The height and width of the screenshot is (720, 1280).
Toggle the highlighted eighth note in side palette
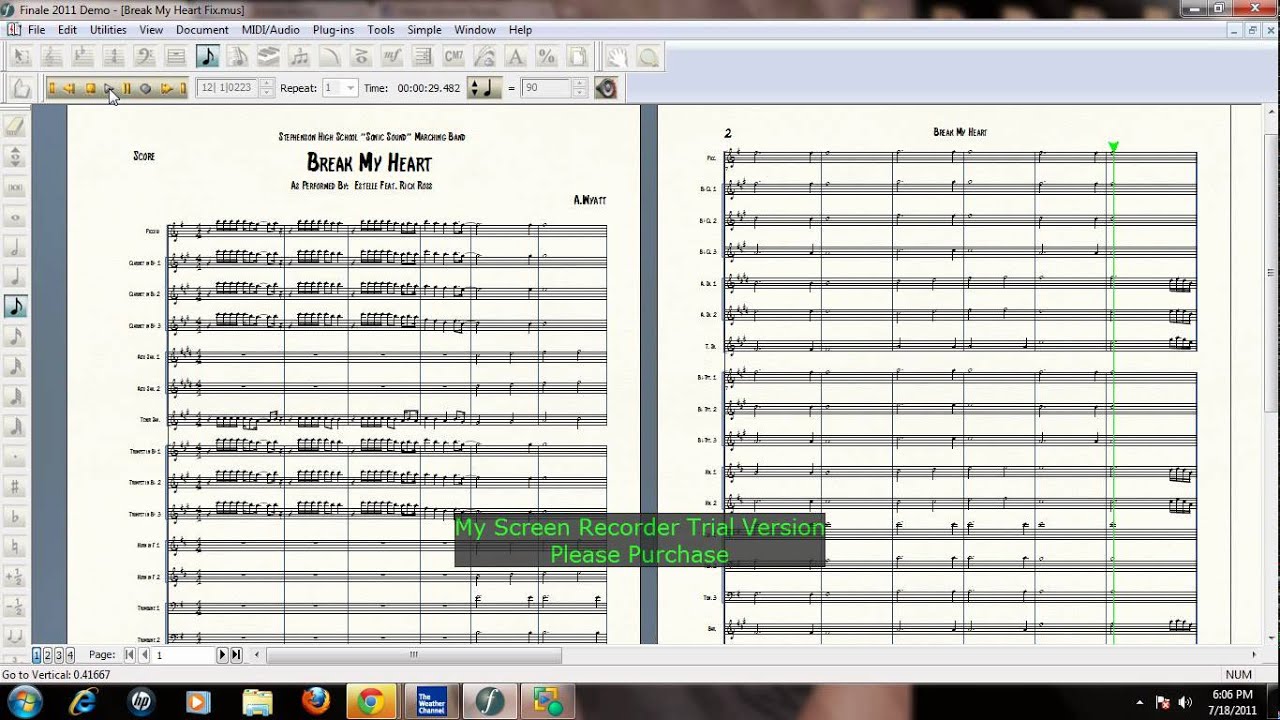coord(15,306)
